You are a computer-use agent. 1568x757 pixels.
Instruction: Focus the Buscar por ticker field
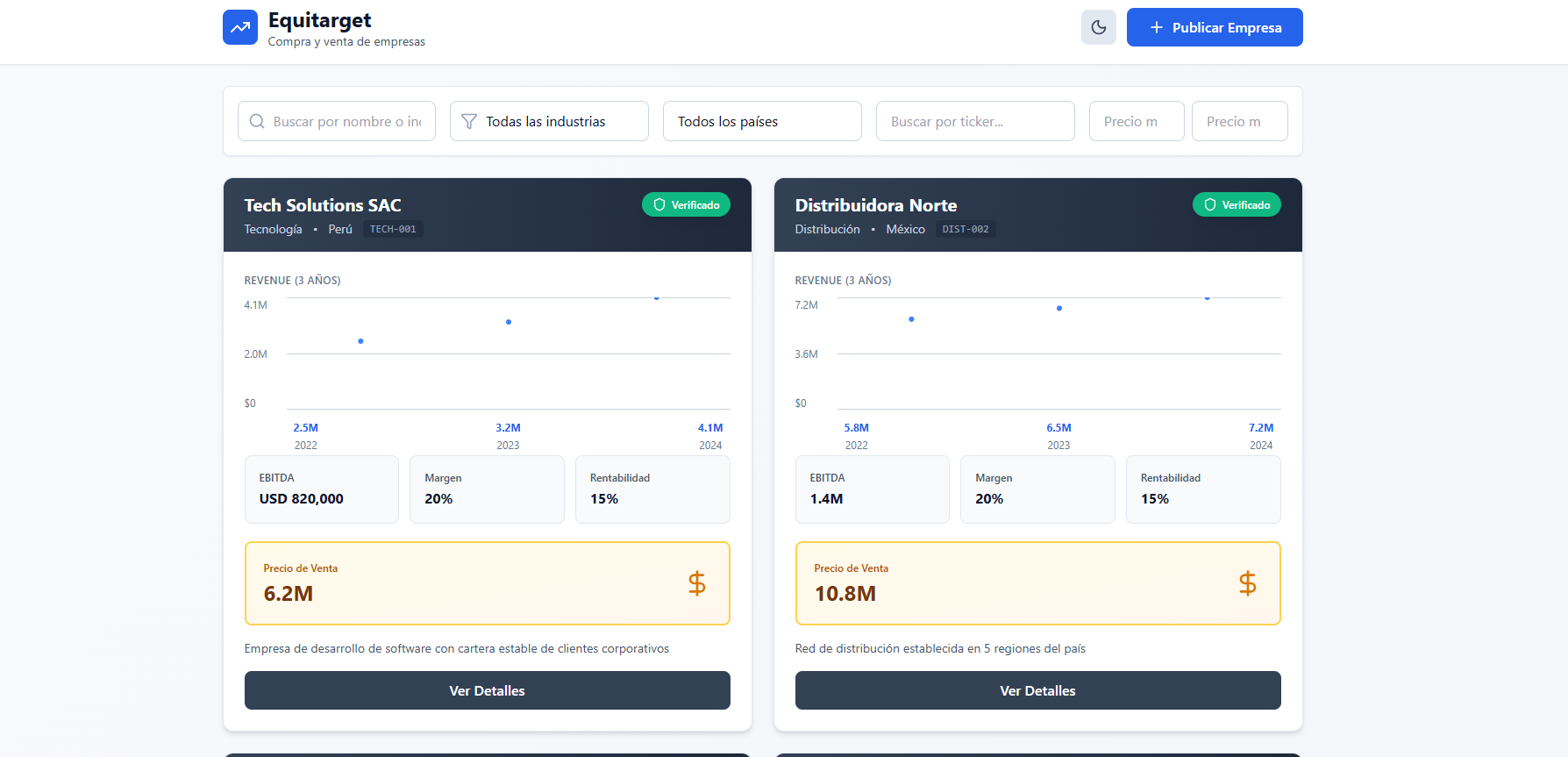[x=974, y=122]
